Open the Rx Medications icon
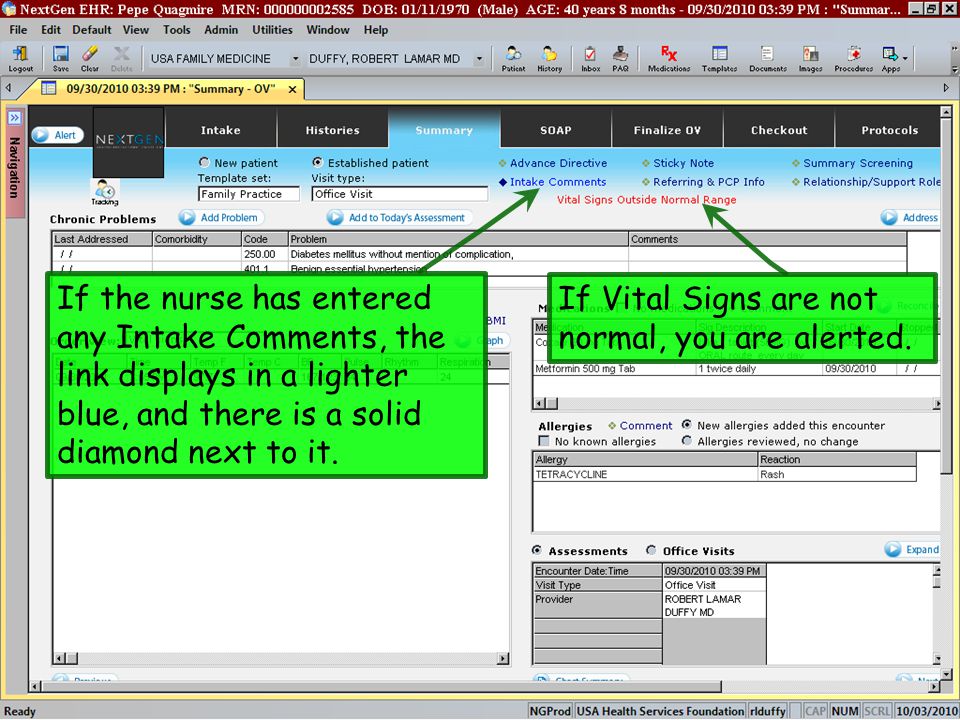This screenshot has height=720, width=960. (669, 59)
